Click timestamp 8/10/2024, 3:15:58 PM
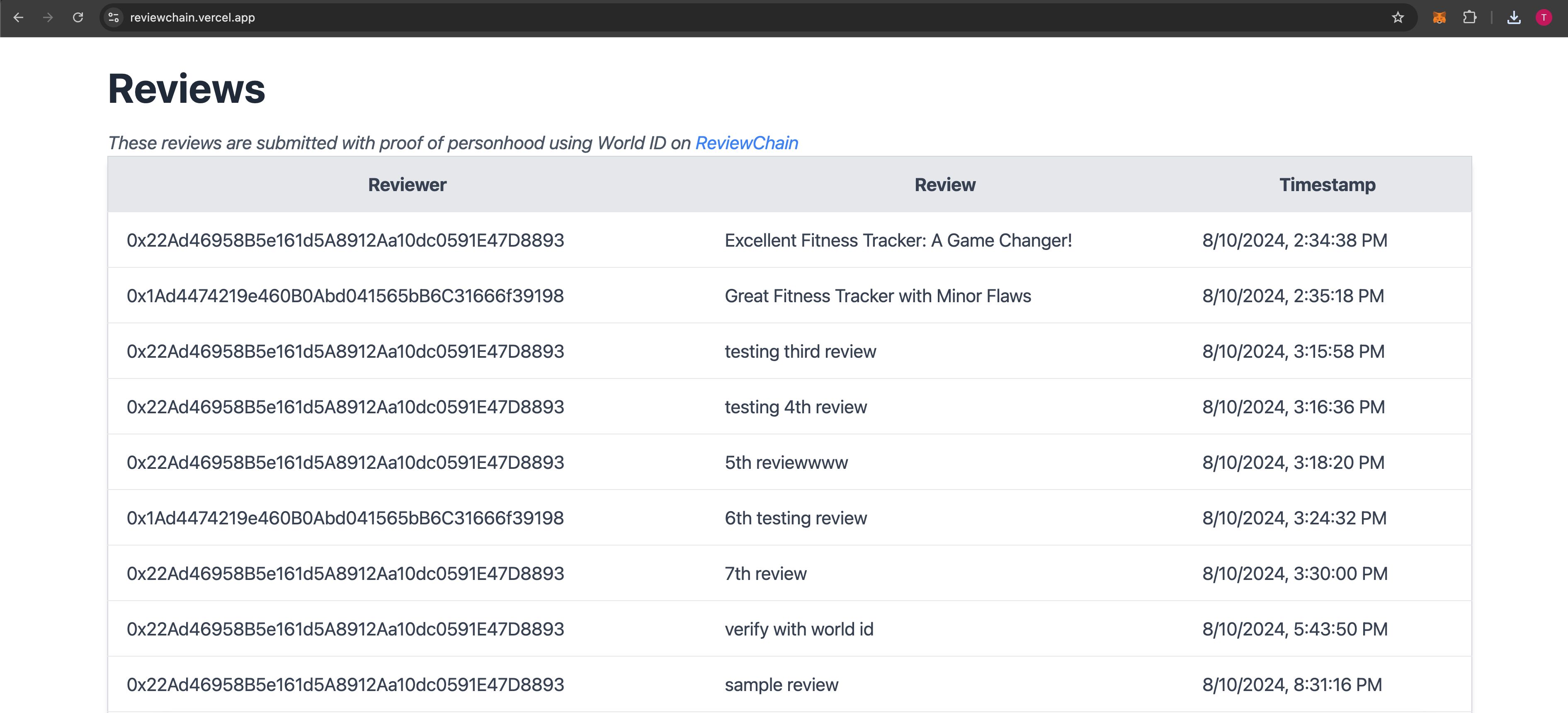 coord(1293,352)
